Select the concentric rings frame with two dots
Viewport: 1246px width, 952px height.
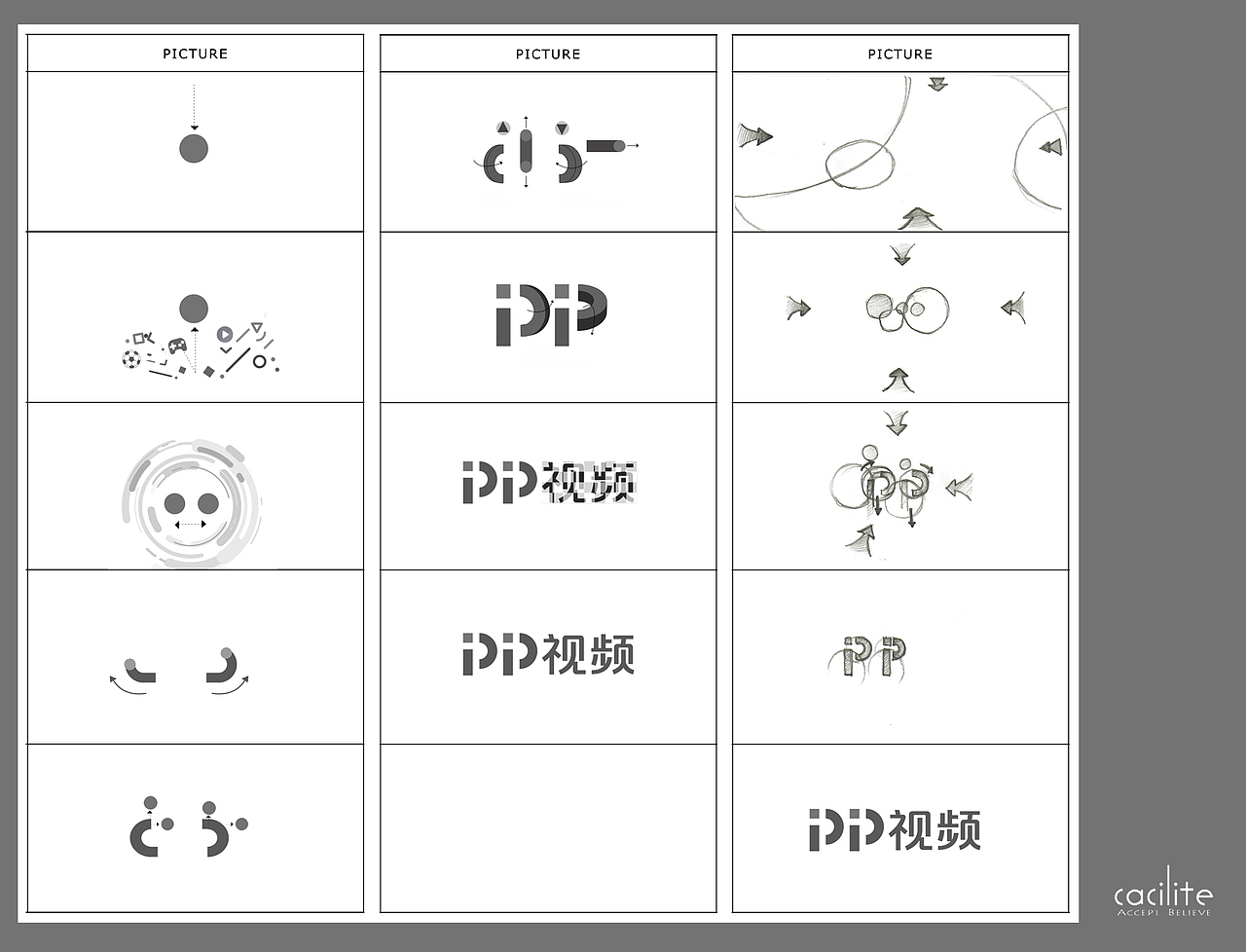[x=195, y=486]
